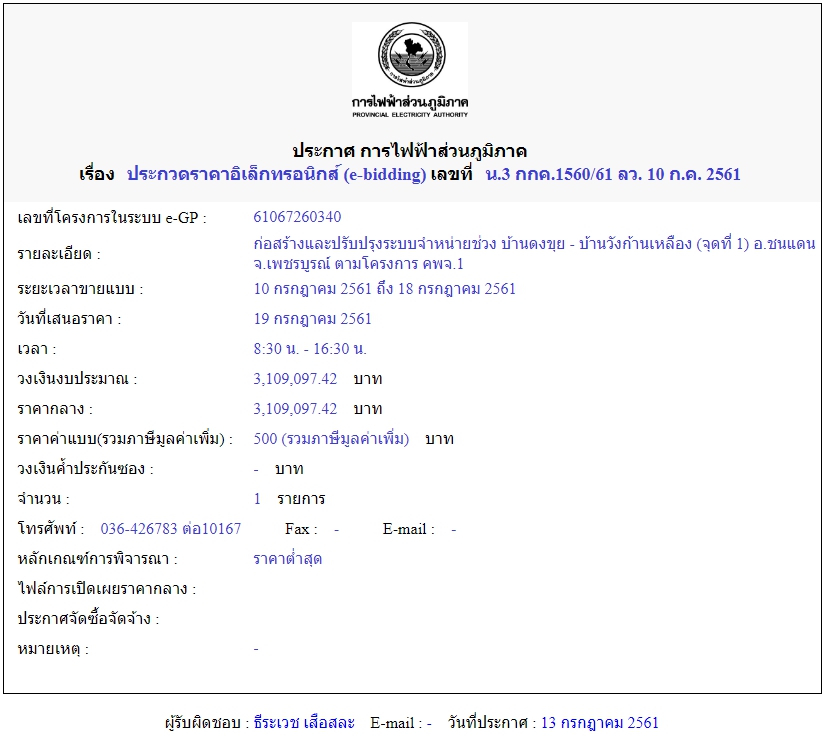826x738 pixels.
Task: Select label 'โทรศัพท์ :'
Action: (x=51, y=529)
